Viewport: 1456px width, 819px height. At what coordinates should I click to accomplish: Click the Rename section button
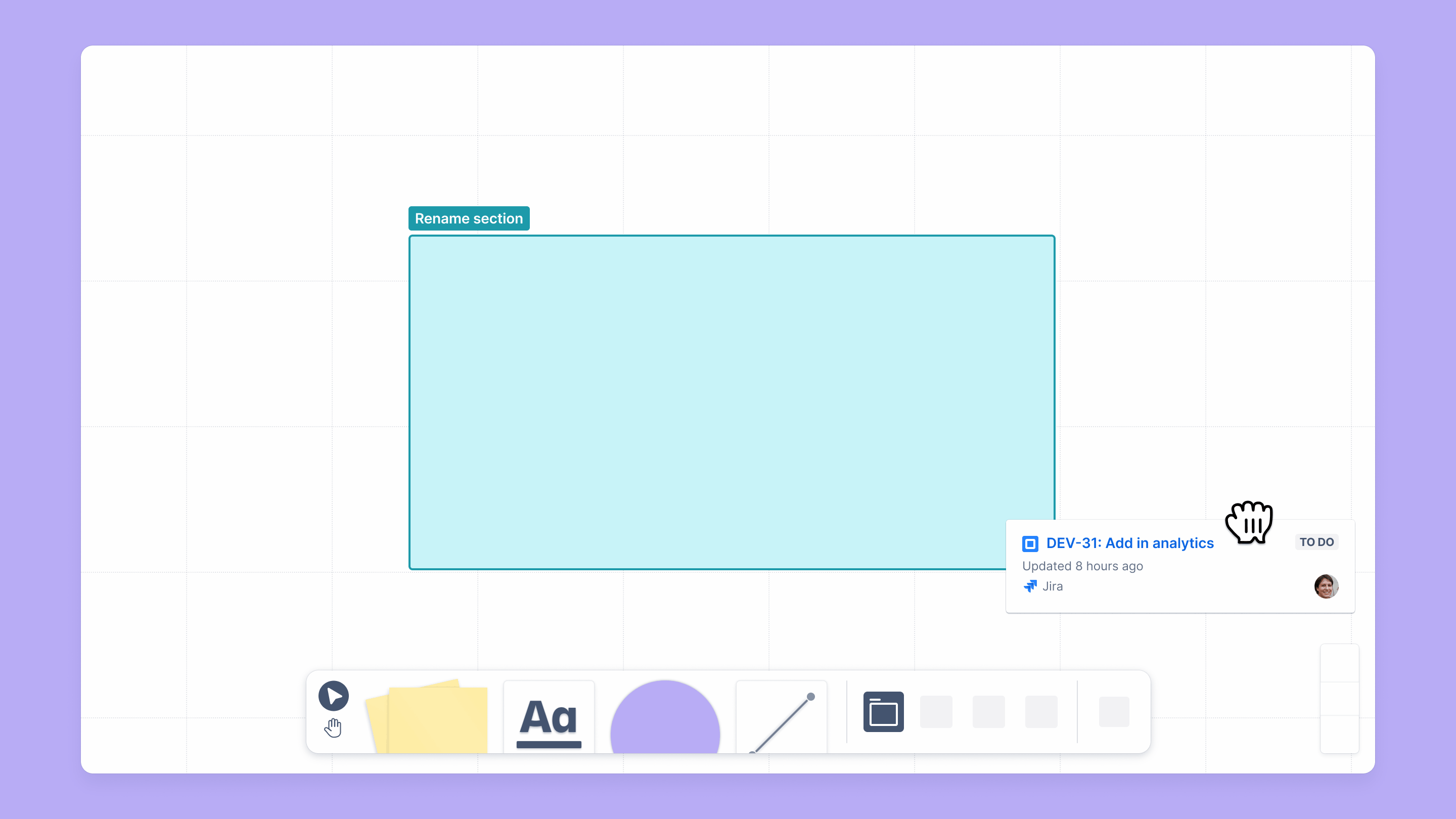pos(469,218)
